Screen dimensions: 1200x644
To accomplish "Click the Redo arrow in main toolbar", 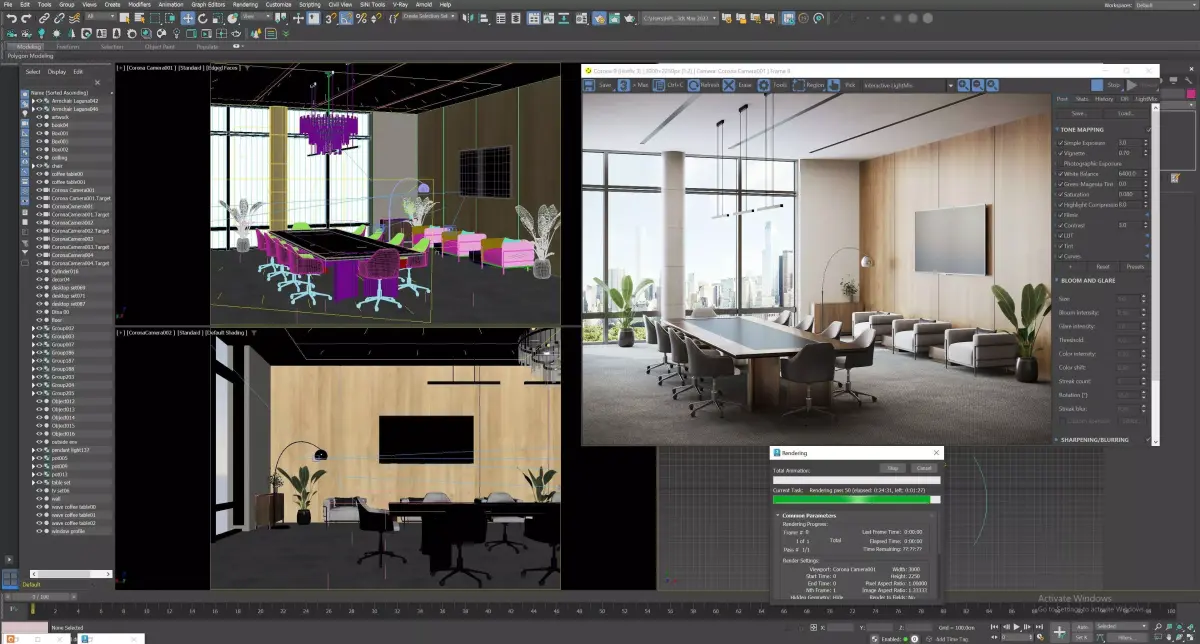I will pyautogui.click(x=26, y=19).
